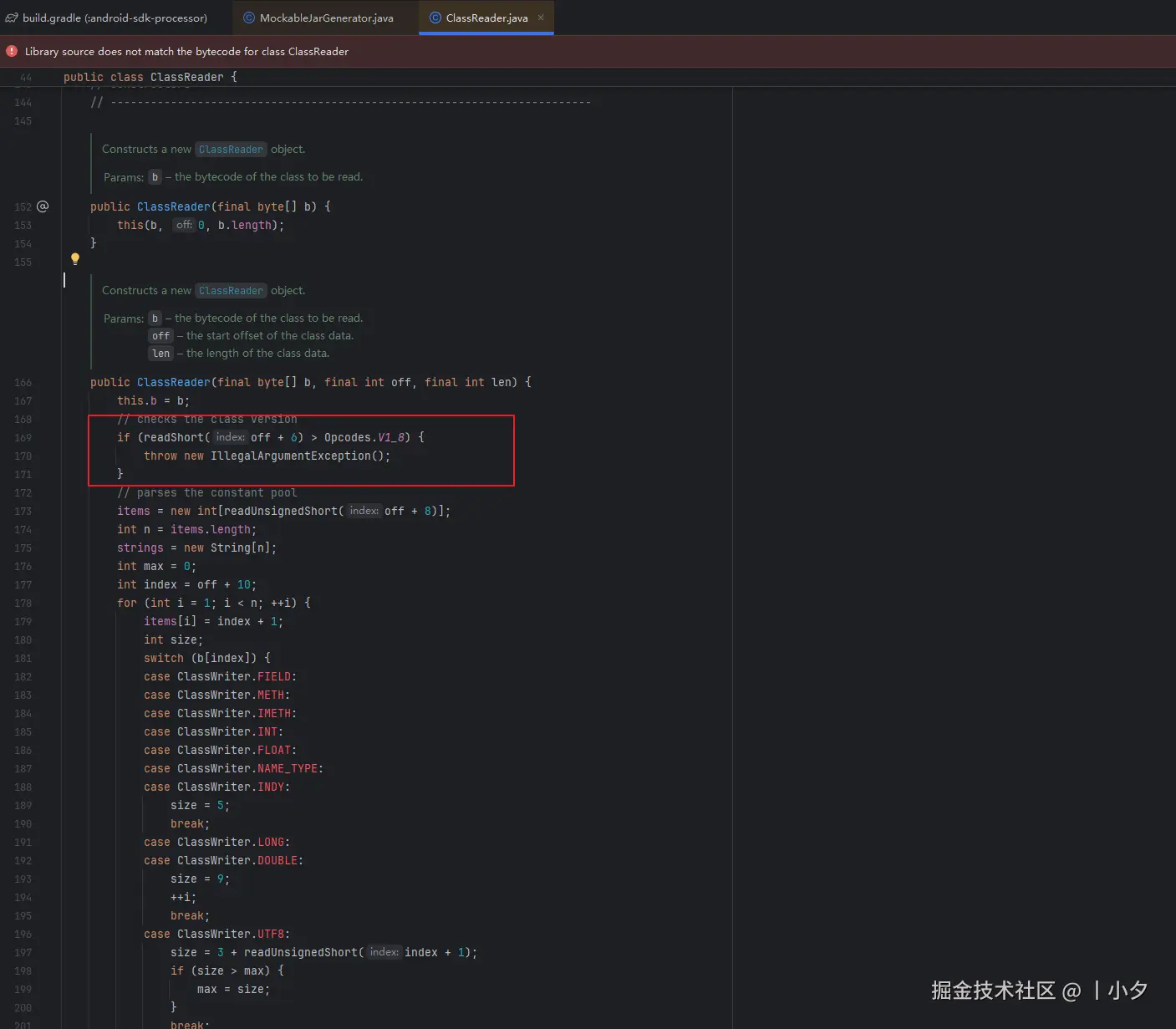Click the '// parses the constant pool' comment
Image resolution: width=1176 pixels, height=1029 pixels.
point(207,492)
